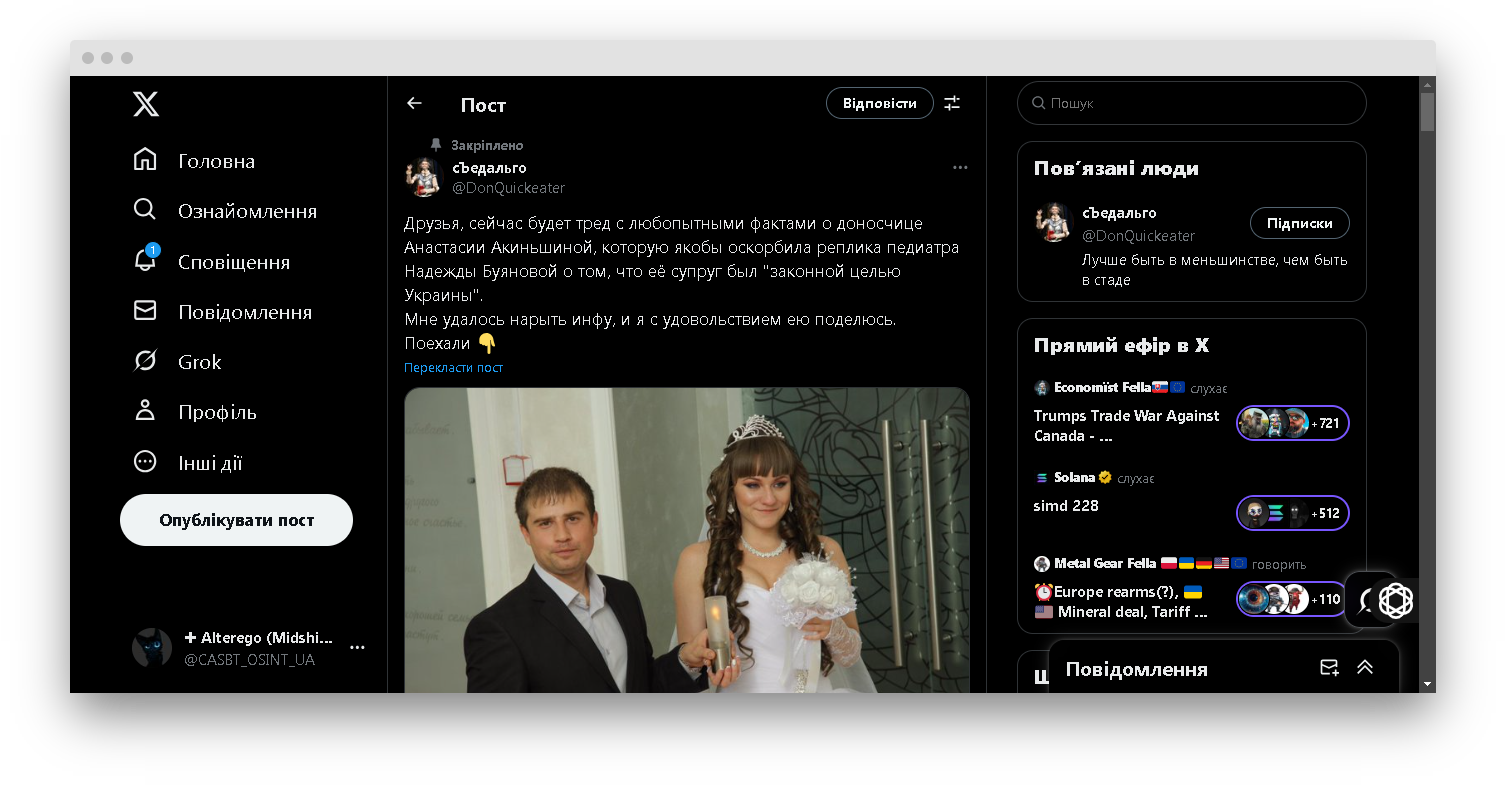This screenshot has height=793, width=1506.
Task: Go back using the arrow icon
Action: [414, 103]
